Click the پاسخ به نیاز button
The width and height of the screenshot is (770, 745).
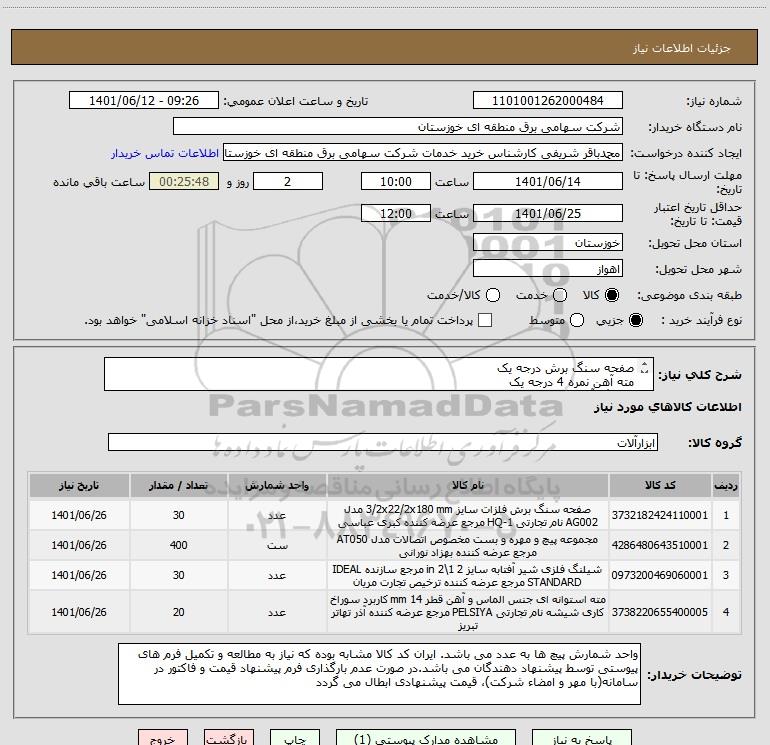pyautogui.click(x=582, y=738)
